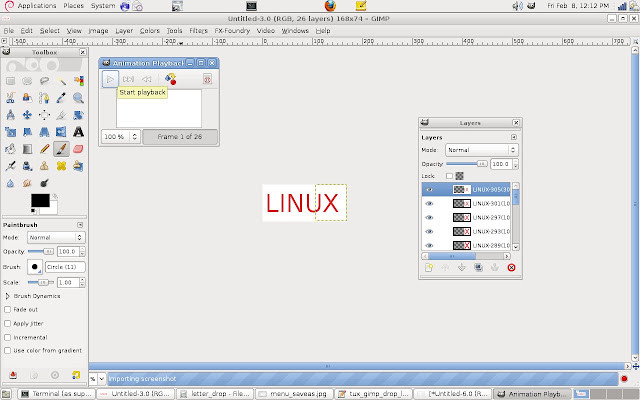Select the Fuzzy Select magic wand tool
The width and height of the screenshot is (640, 400).
coord(61,81)
